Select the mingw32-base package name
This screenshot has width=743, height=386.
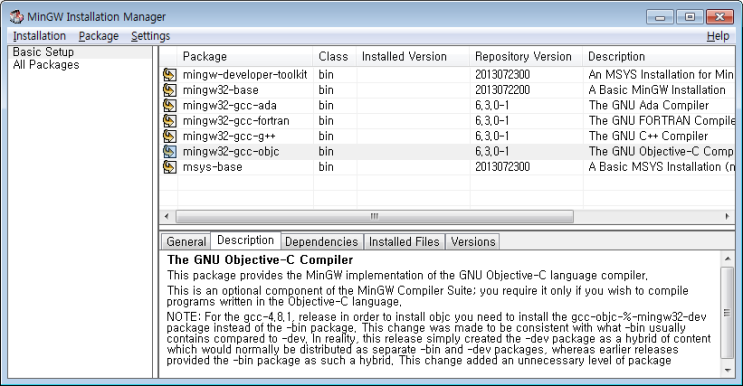221,90
